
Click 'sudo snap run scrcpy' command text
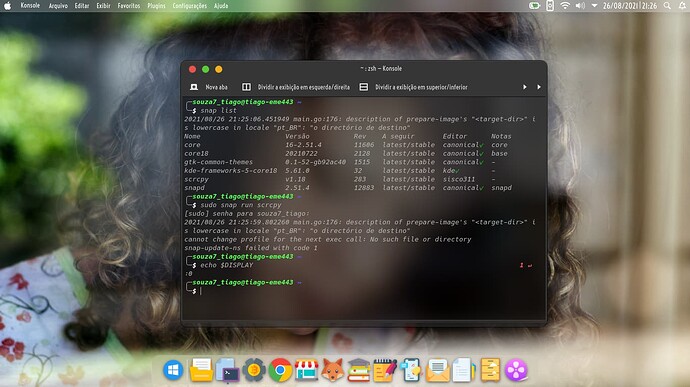point(241,205)
